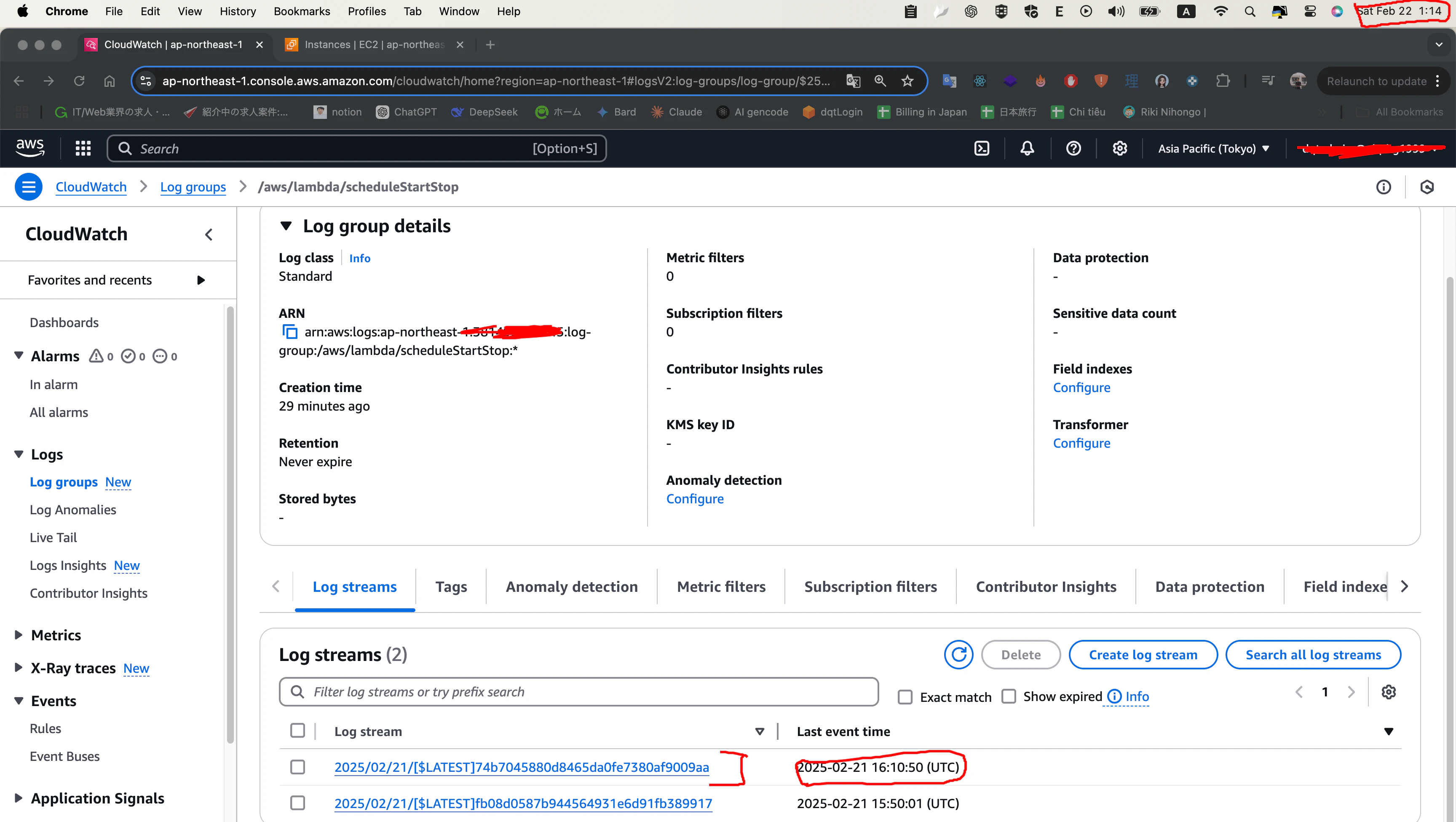
Task: Click the zoom magnifier in address bar
Action: click(880, 81)
